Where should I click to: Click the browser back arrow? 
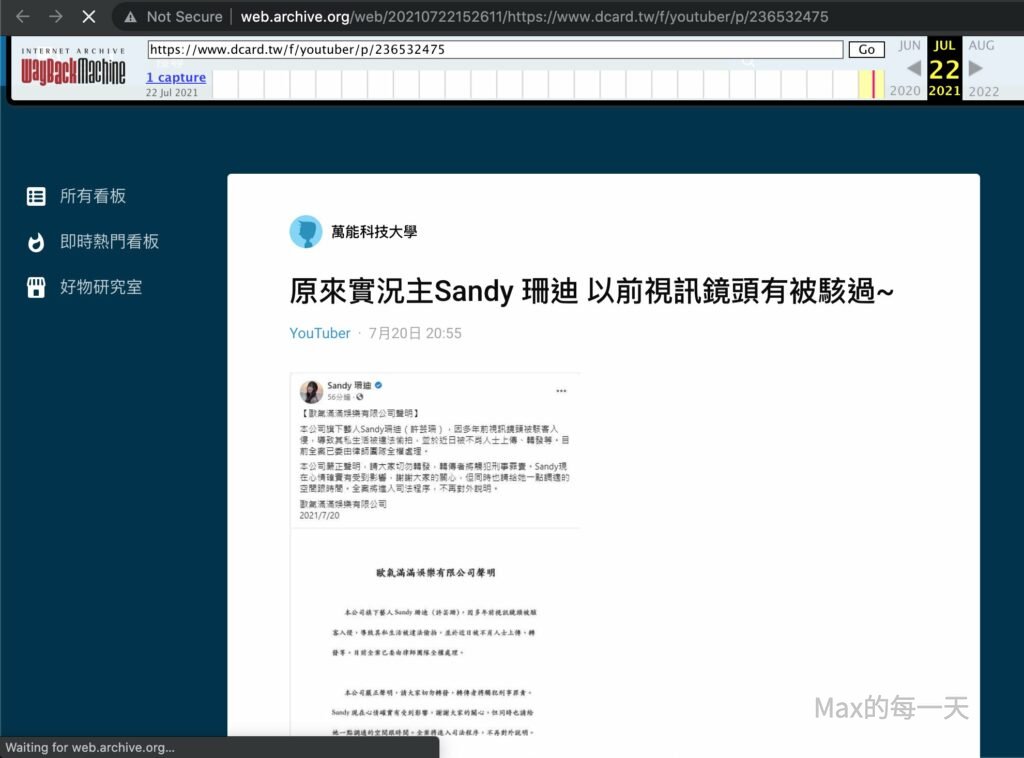(22, 17)
